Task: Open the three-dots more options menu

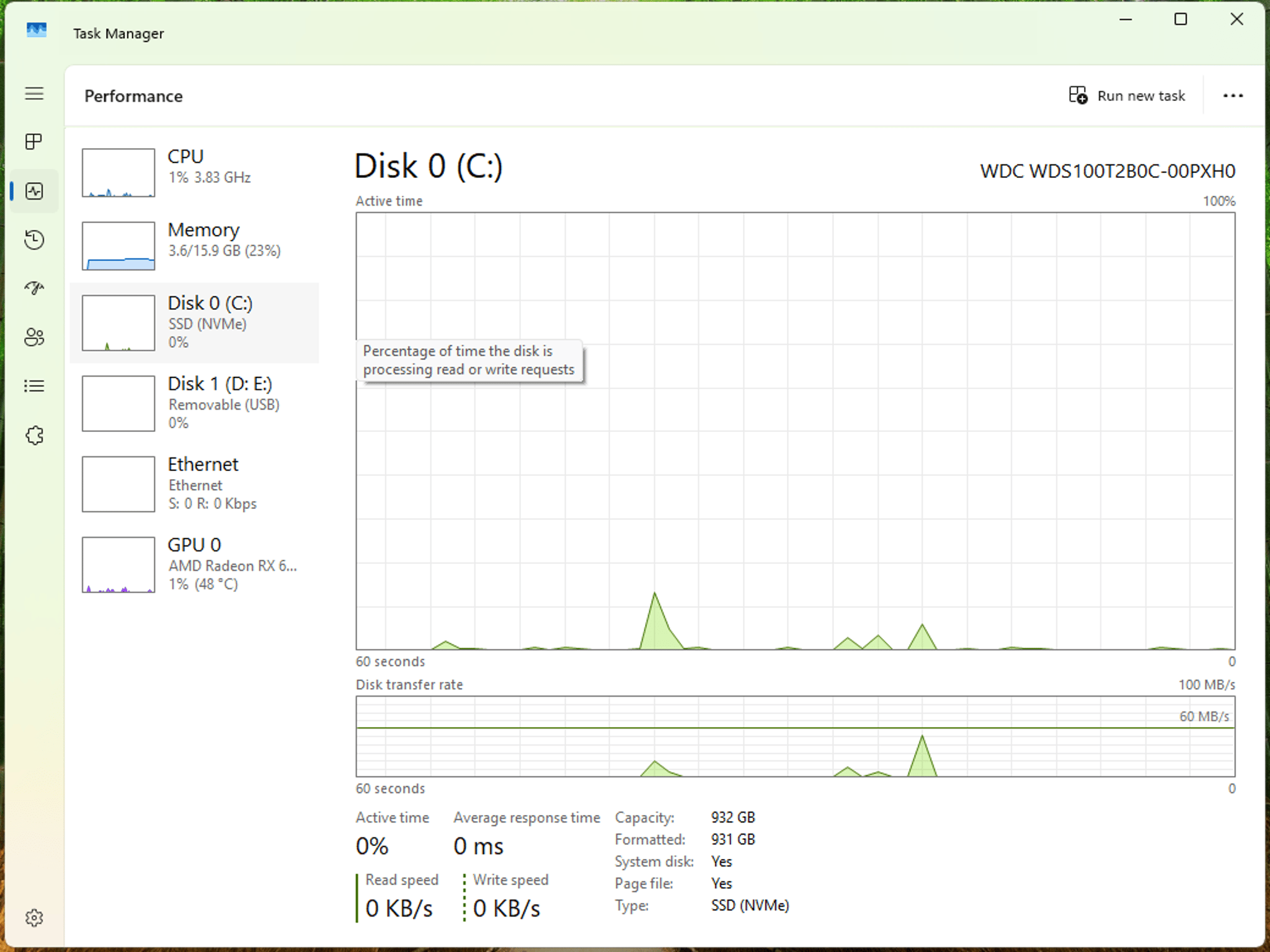Action: tap(1233, 95)
